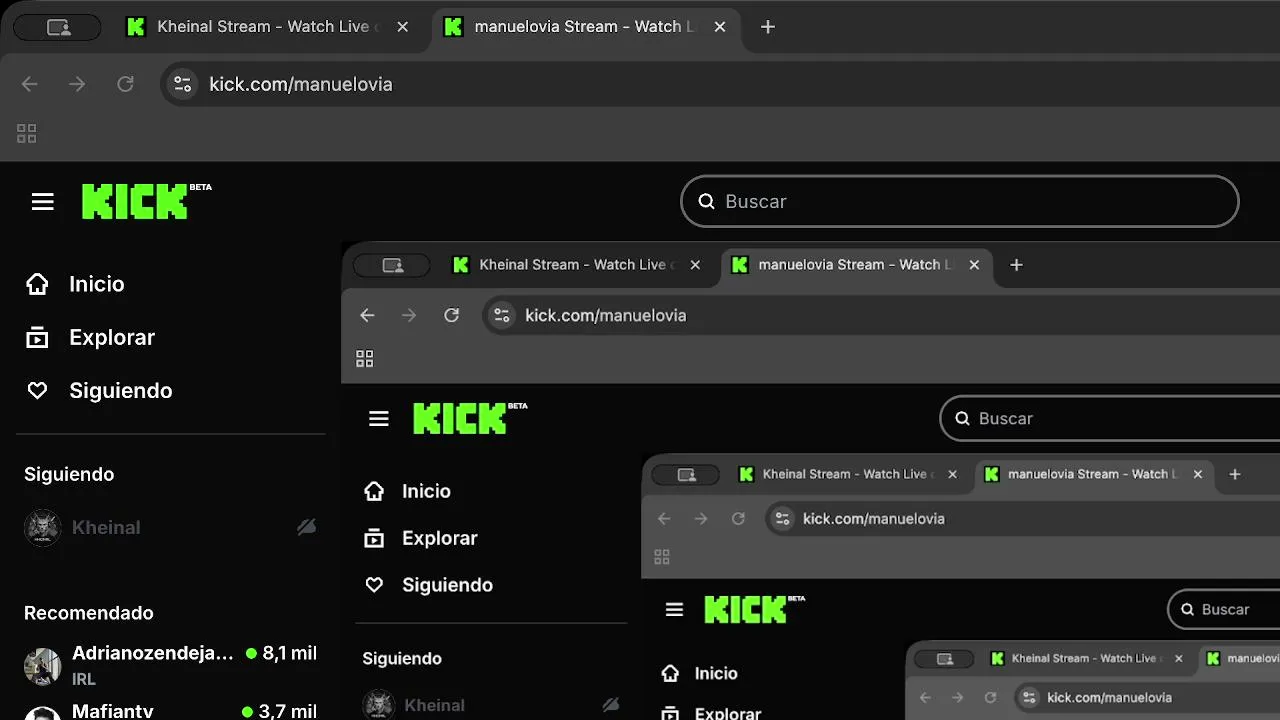The height and width of the screenshot is (720, 1280).
Task: Click Buscar search box on third-level page
Action: point(1224,609)
